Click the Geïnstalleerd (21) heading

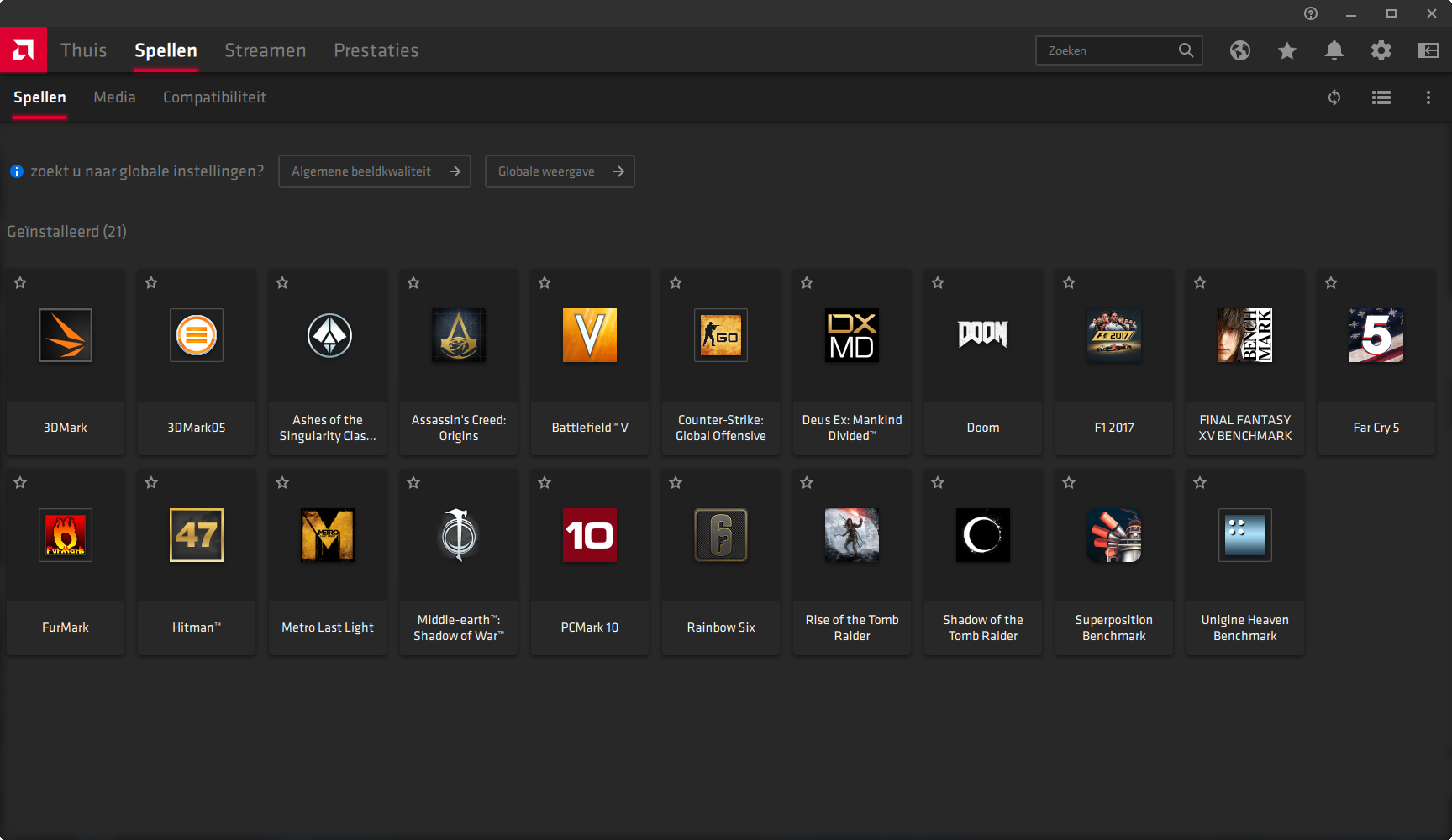click(67, 231)
